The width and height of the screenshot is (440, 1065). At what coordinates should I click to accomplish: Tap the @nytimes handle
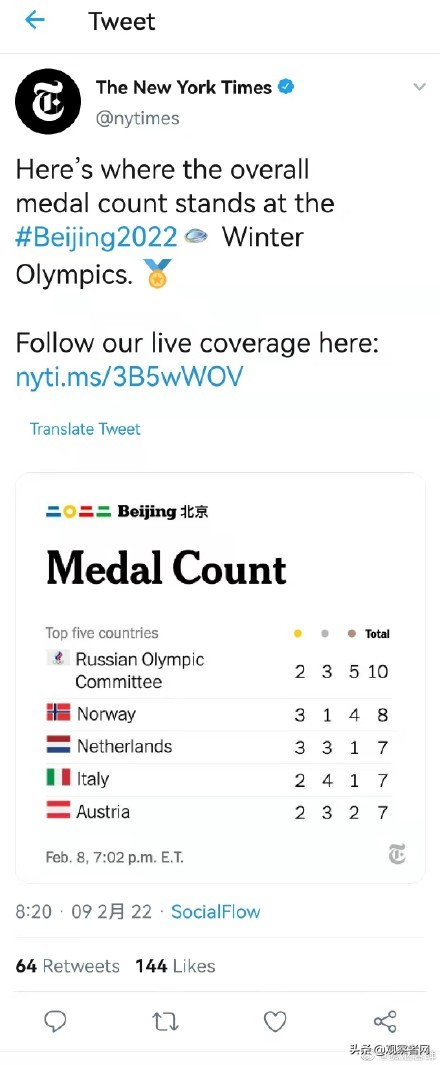138,118
